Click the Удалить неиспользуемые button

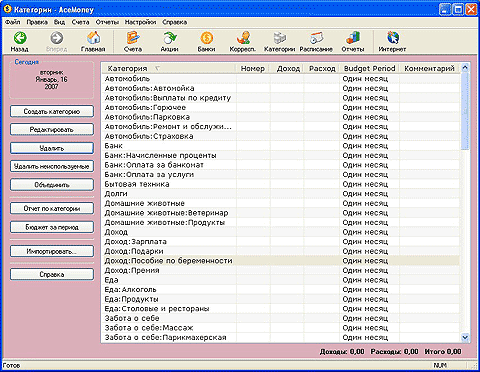click(52, 166)
